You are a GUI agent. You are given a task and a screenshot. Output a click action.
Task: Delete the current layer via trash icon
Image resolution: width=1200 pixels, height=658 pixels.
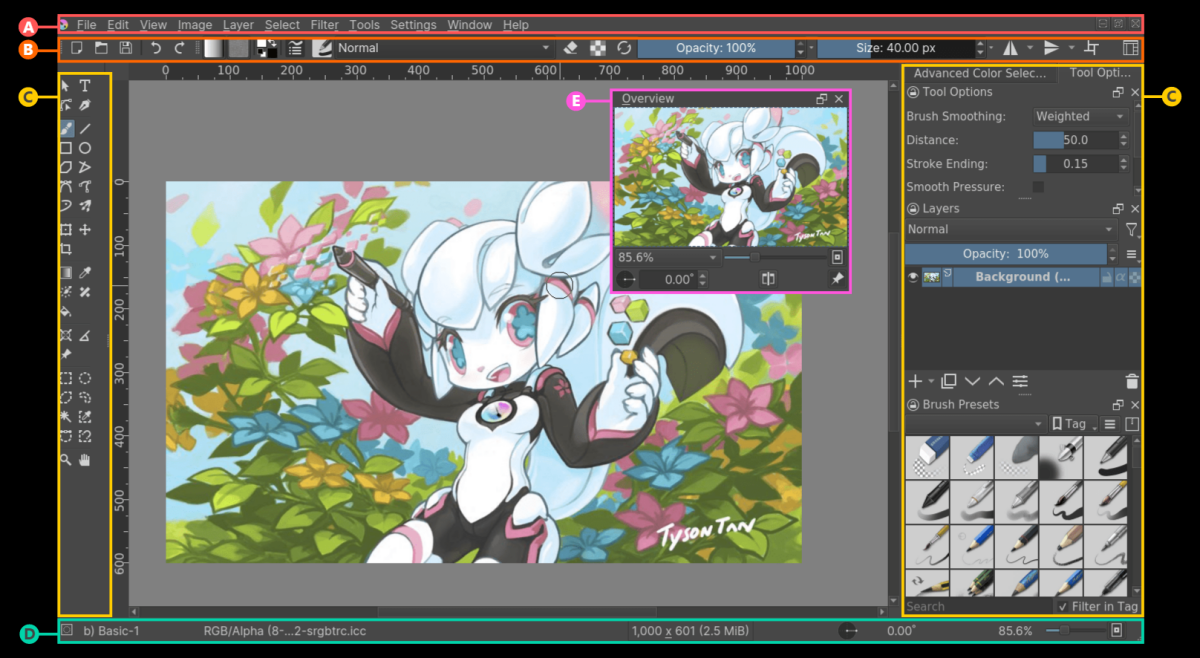pos(1131,381)
